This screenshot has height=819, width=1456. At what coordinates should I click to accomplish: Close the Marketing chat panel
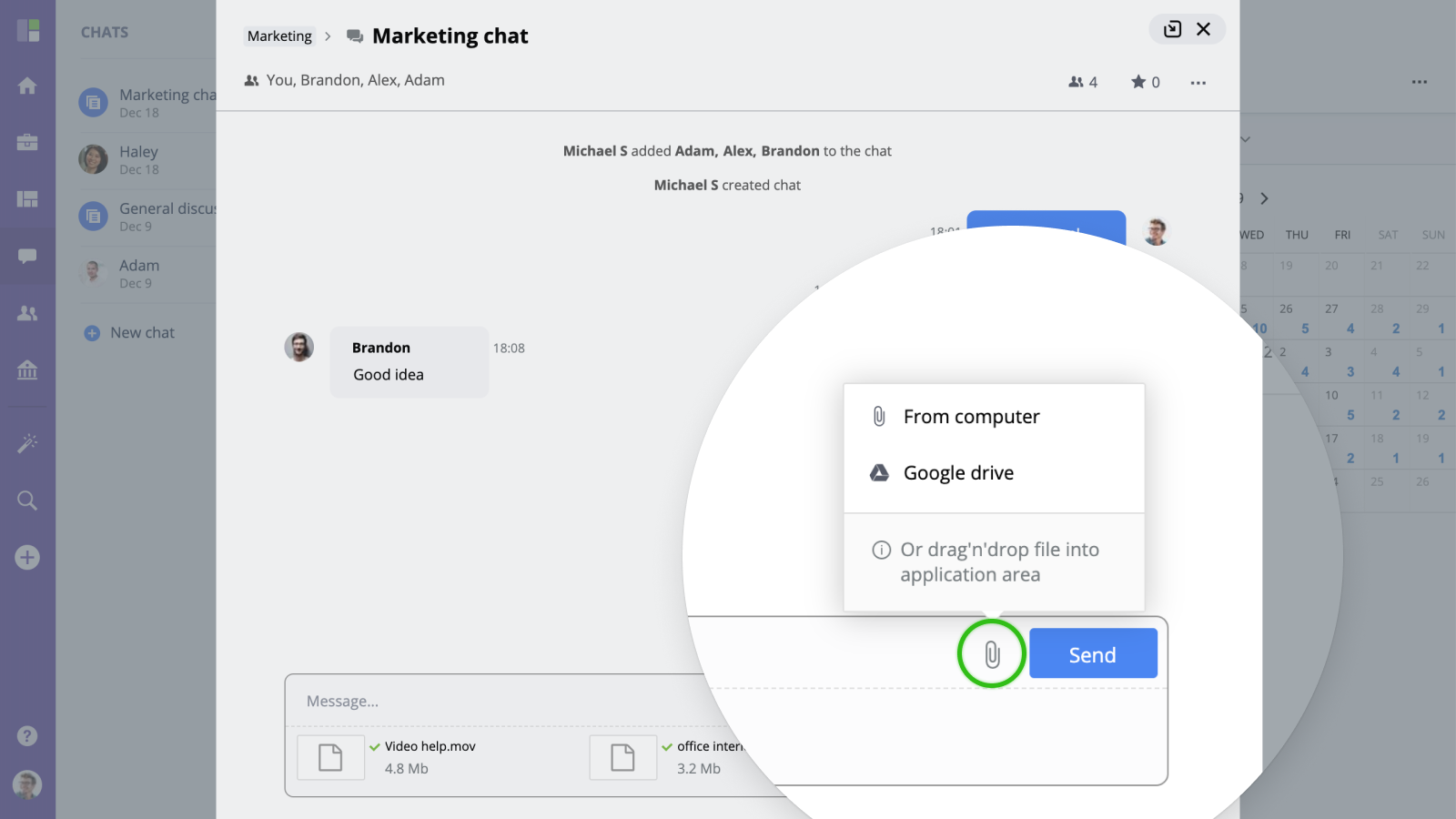[1203, 29]
